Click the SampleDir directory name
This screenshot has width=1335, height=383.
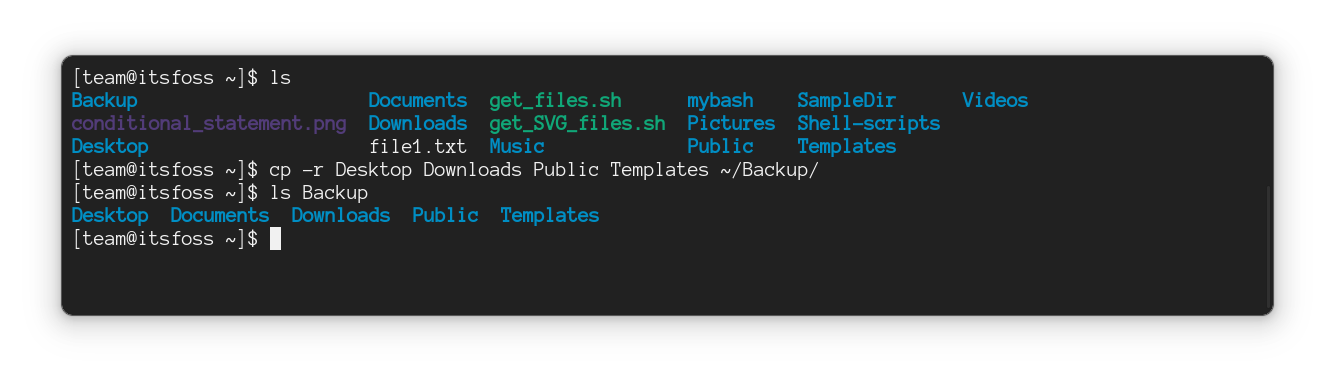[x=846, y=101]
